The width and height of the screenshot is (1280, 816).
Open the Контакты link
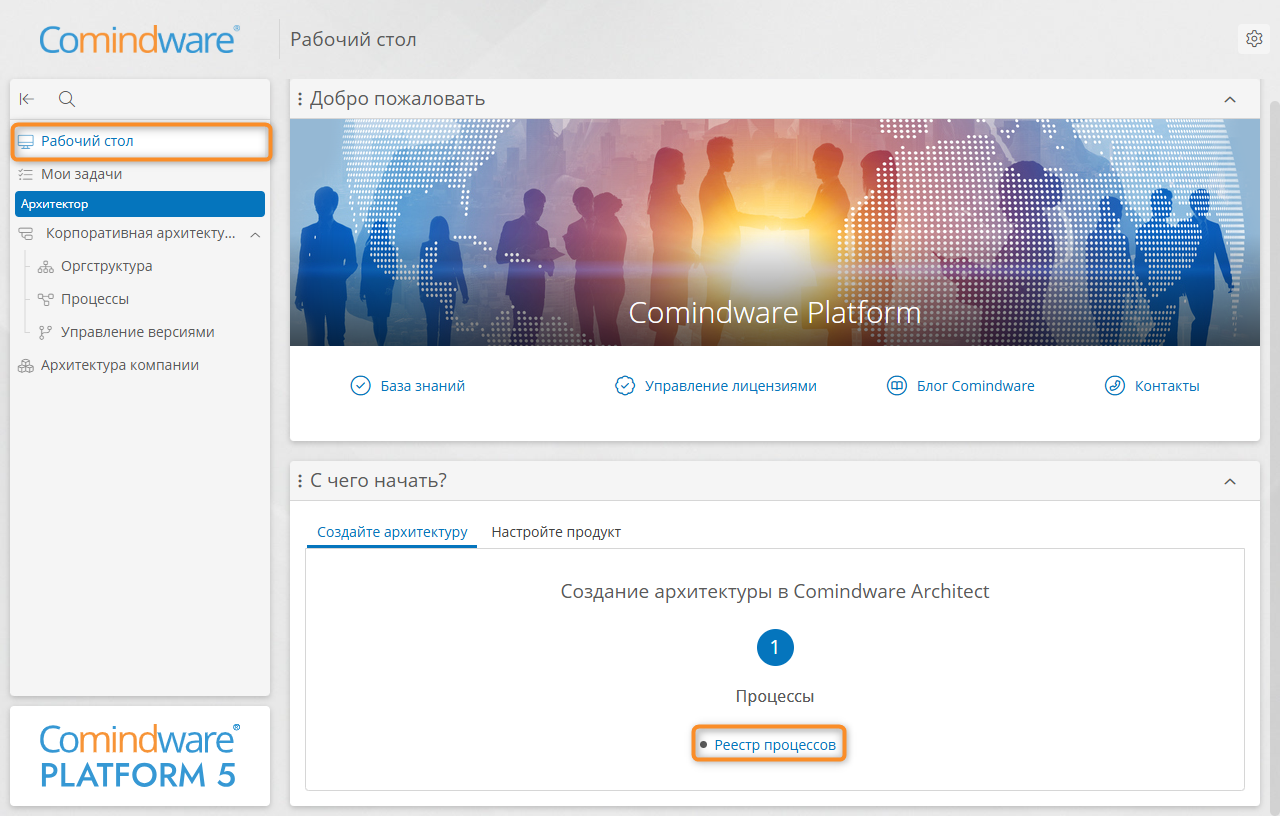click(x=1167, y=386)
